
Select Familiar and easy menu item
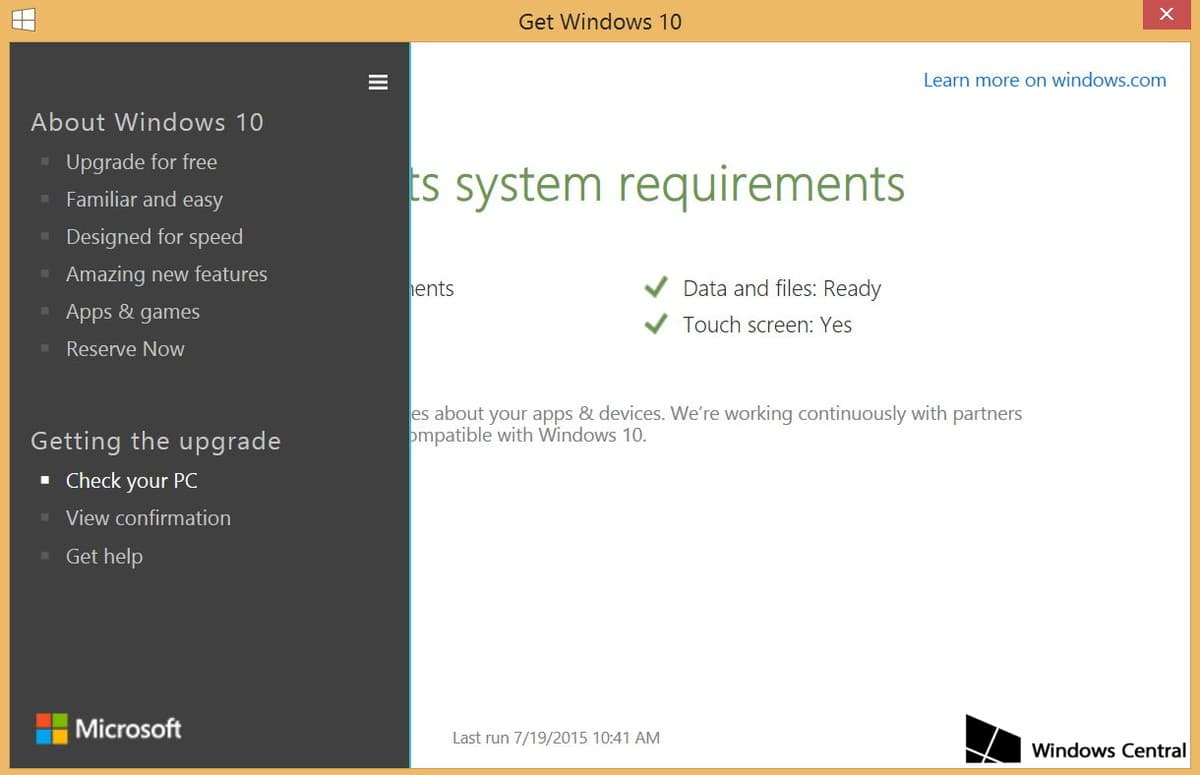(144, 200)
